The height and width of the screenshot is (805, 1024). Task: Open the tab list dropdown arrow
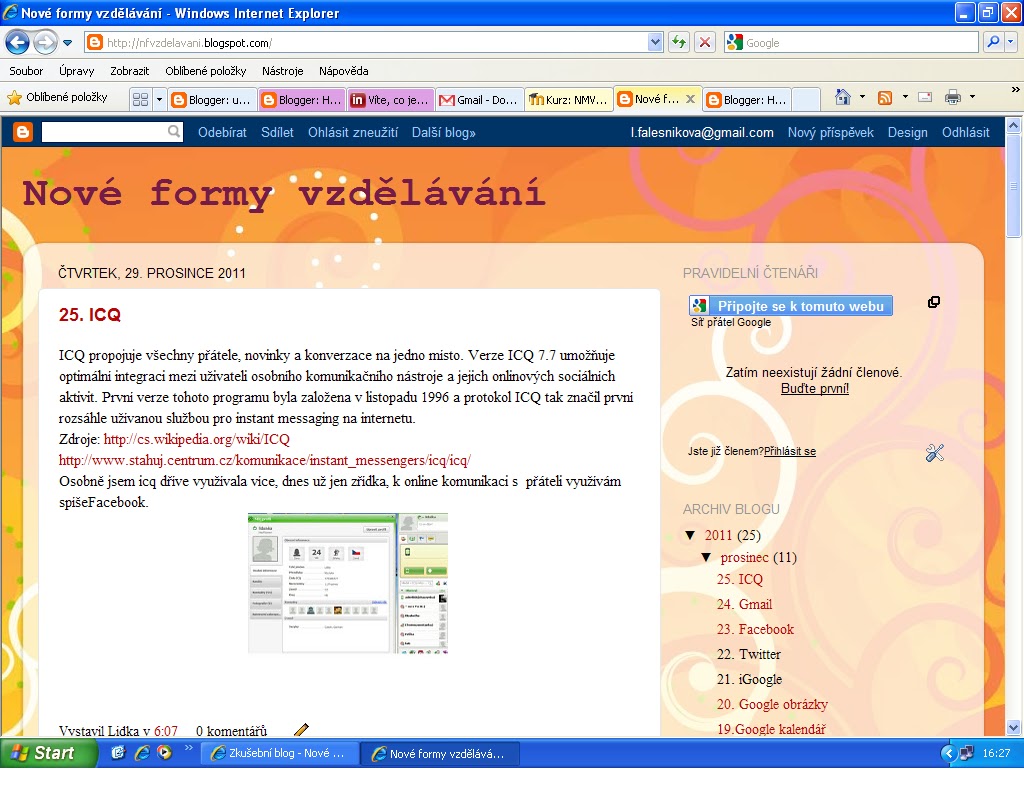[159, 99]
